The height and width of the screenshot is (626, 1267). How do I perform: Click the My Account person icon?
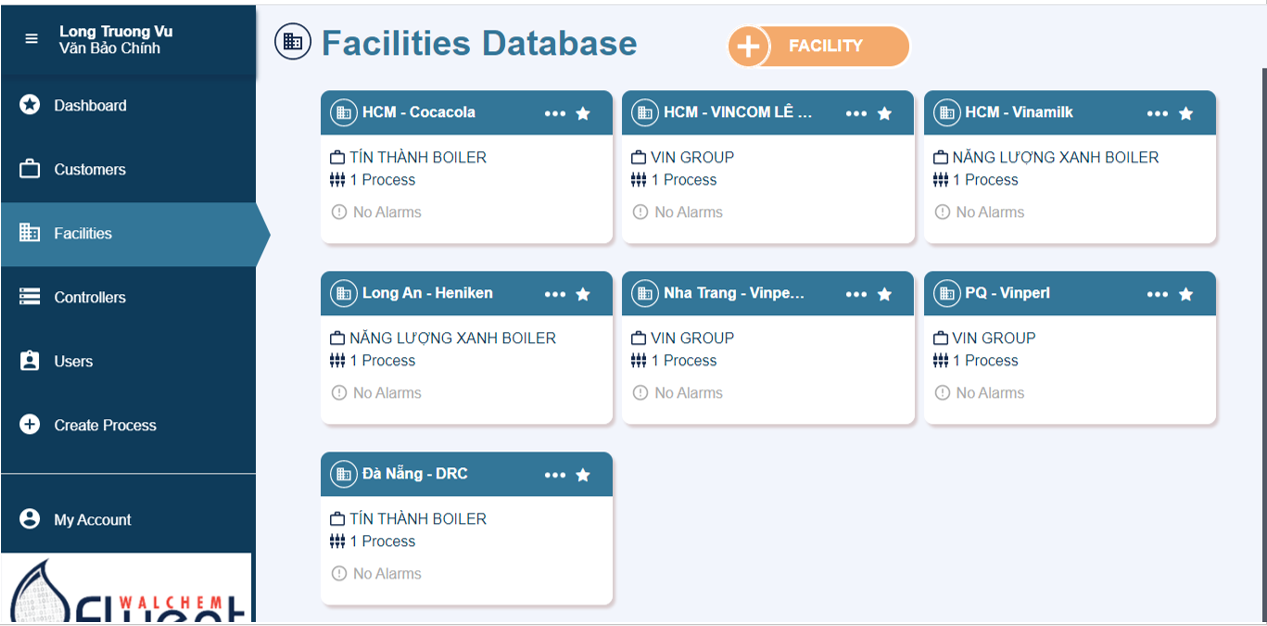(x=30, y=519)
